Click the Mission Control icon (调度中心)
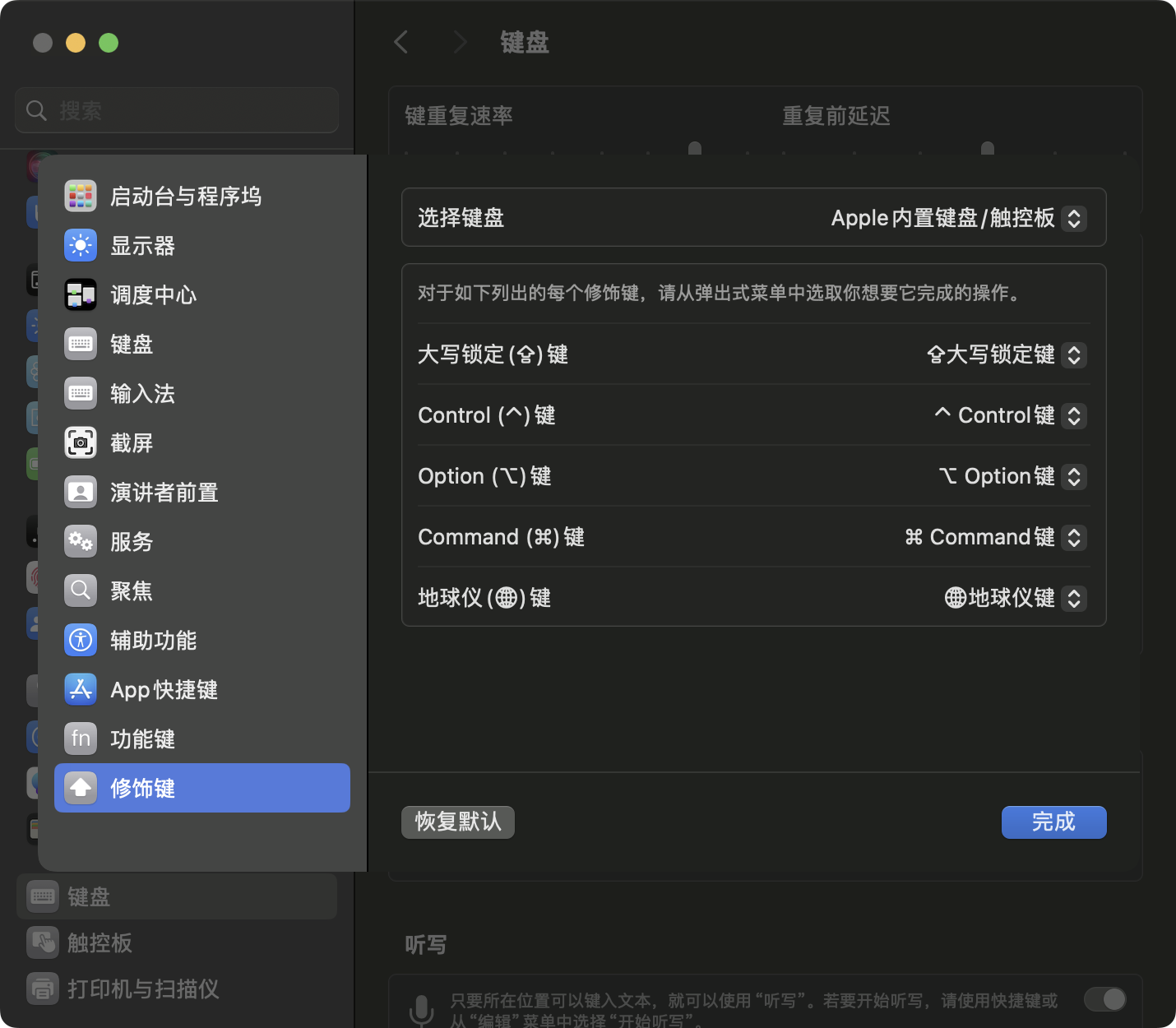Screen dimensions: 1176x1028 pos(81,294)
